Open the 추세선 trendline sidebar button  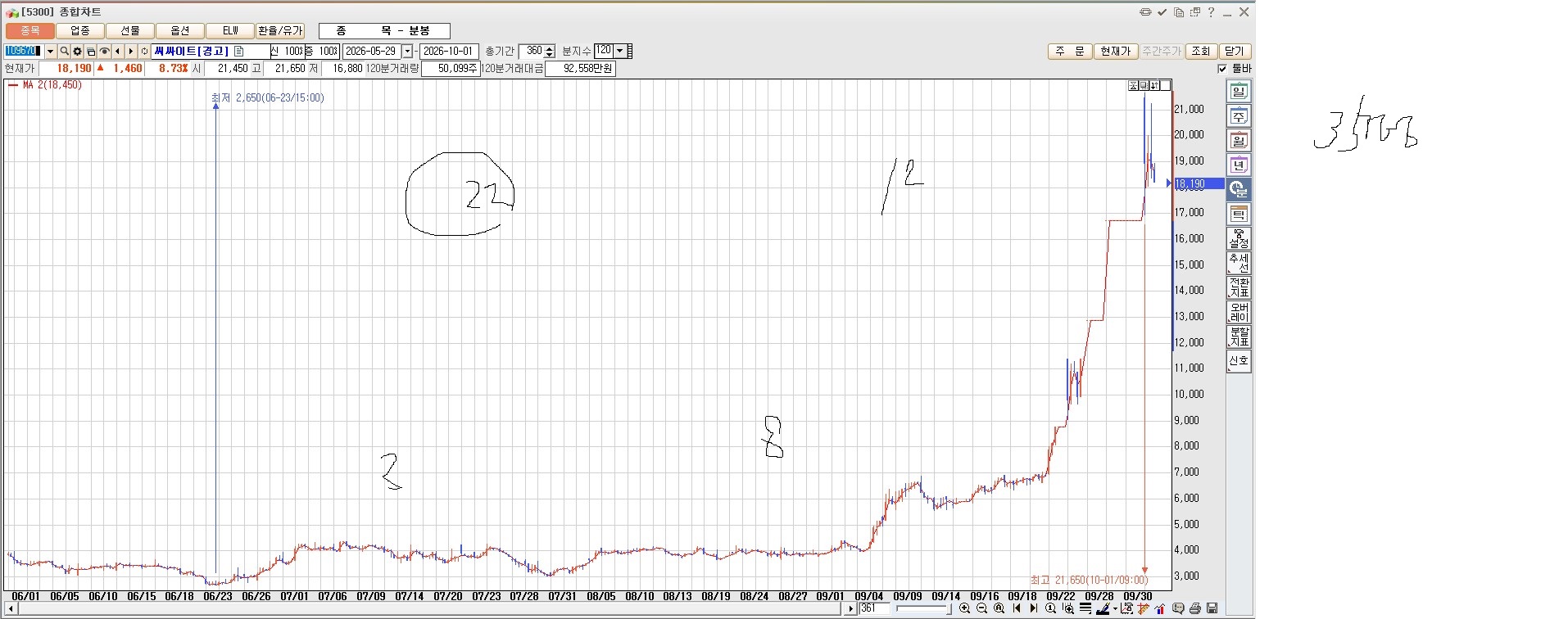click(x=1238, y=264)
